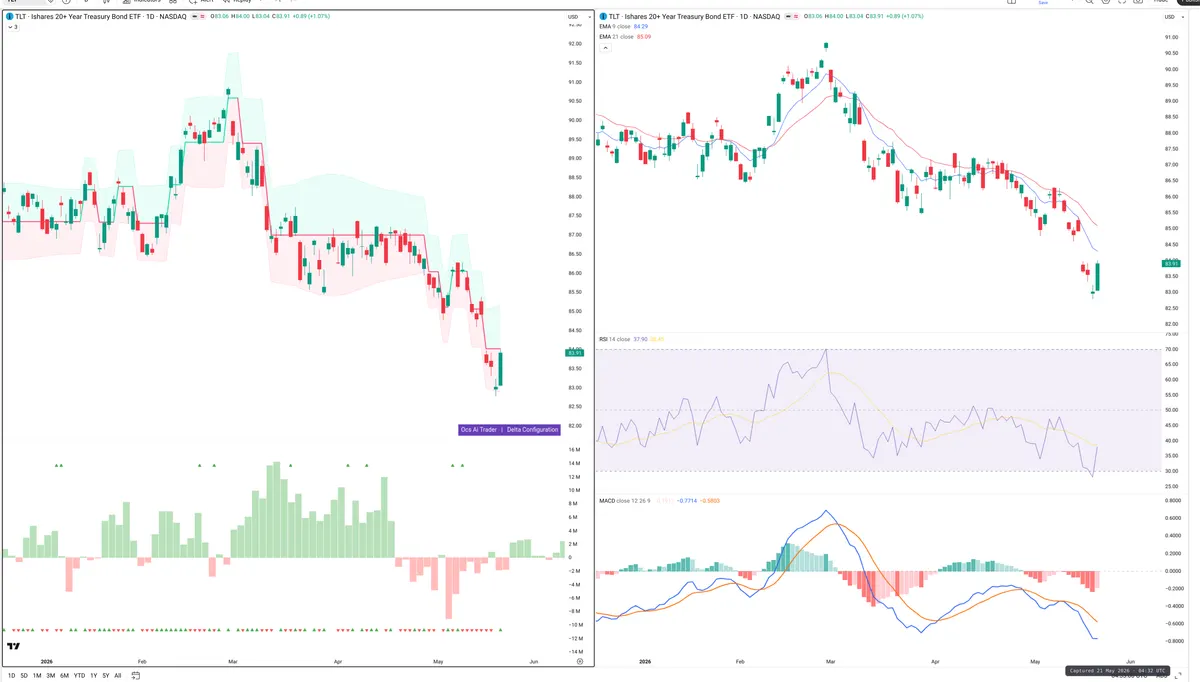Select the YTD time range

[x=79, y=676]
